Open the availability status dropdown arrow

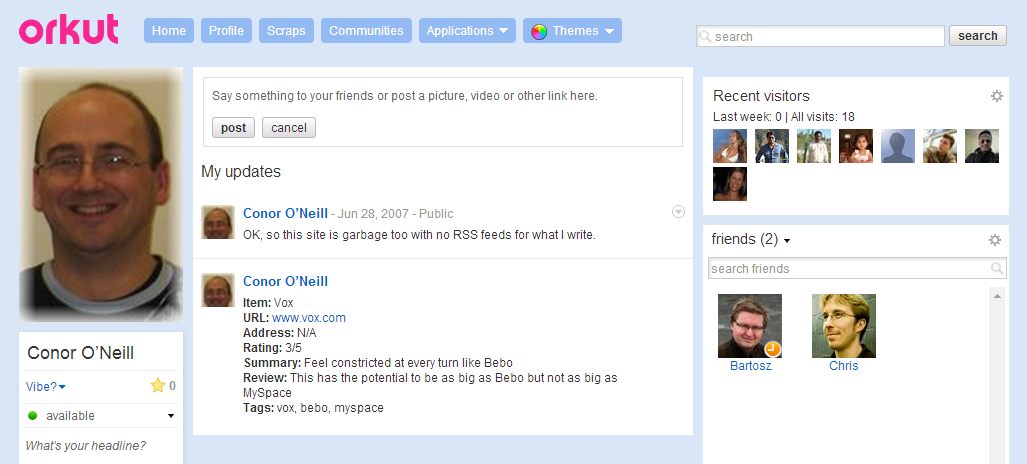(171, 416)
